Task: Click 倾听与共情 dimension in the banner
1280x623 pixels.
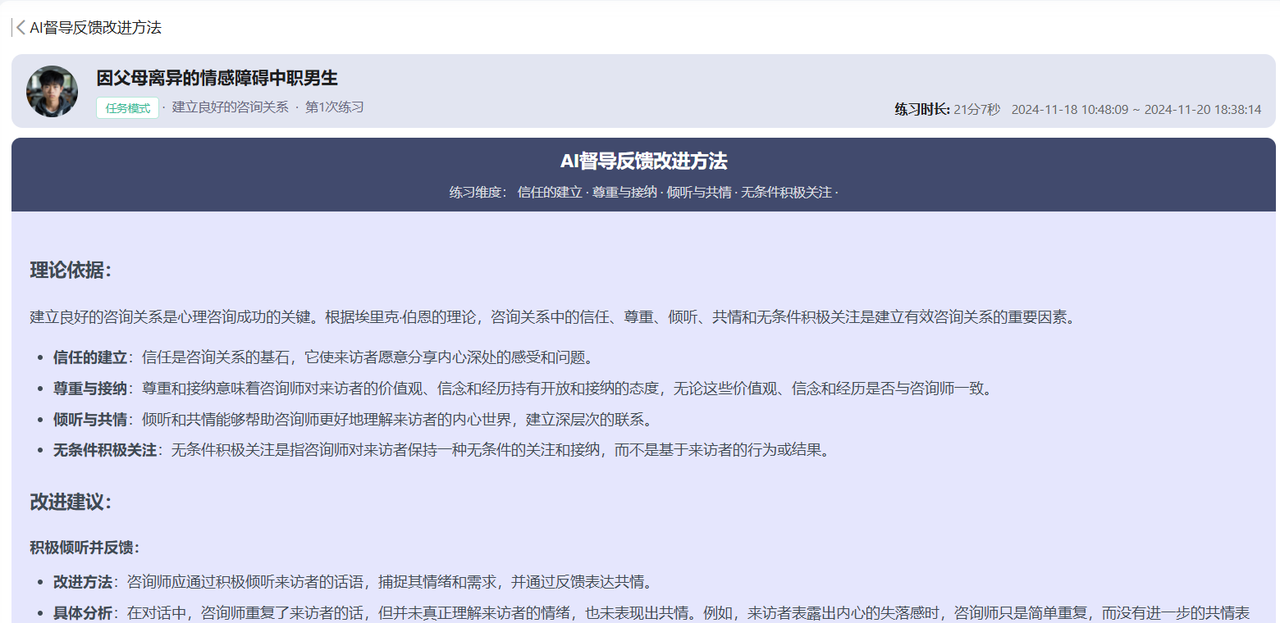Action: pos(699,192)
